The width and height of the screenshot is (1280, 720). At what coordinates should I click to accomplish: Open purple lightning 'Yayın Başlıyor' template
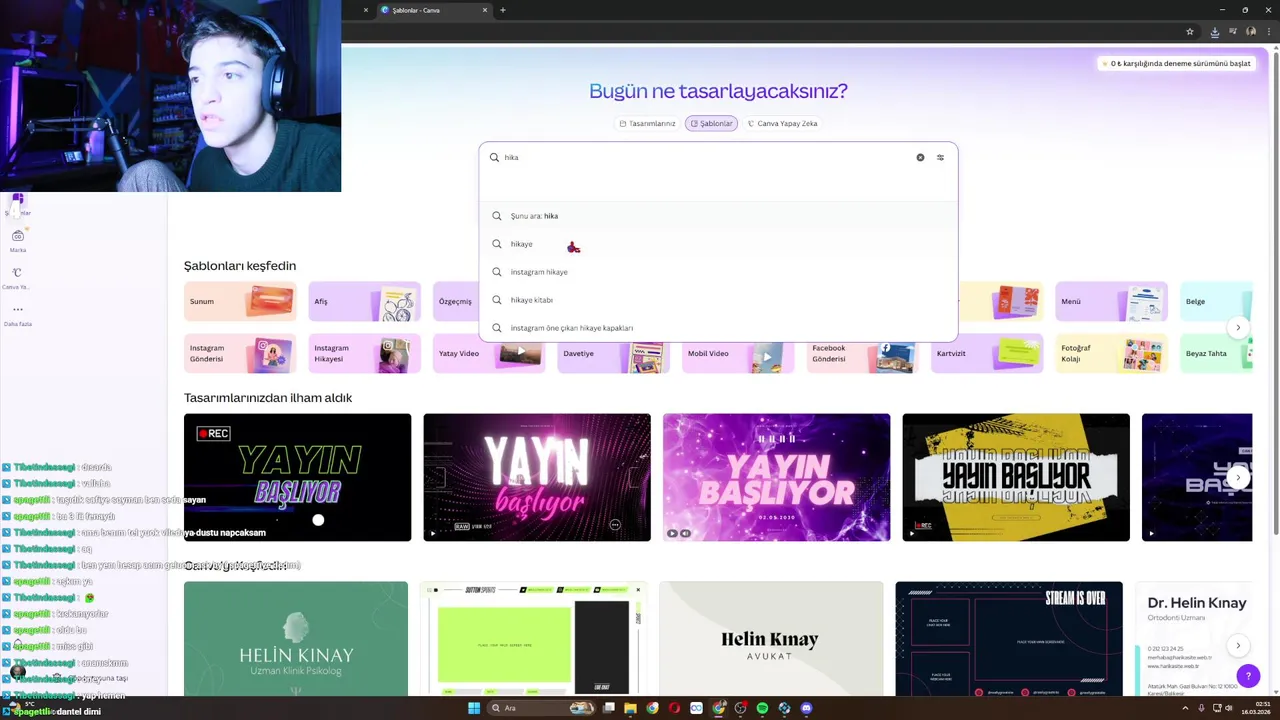[776, 477]
